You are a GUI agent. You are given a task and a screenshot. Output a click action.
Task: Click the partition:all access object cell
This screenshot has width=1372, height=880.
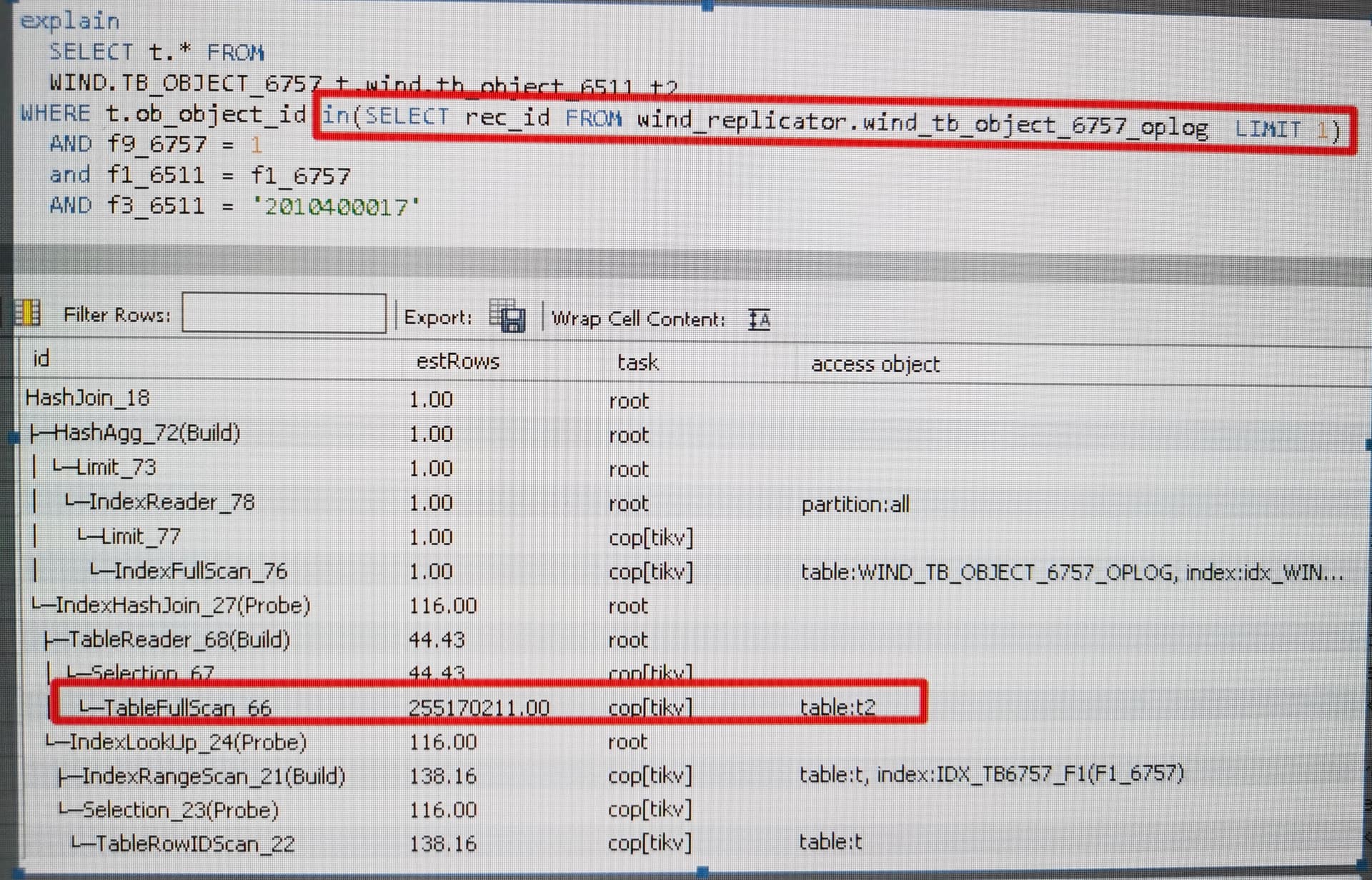855,505
